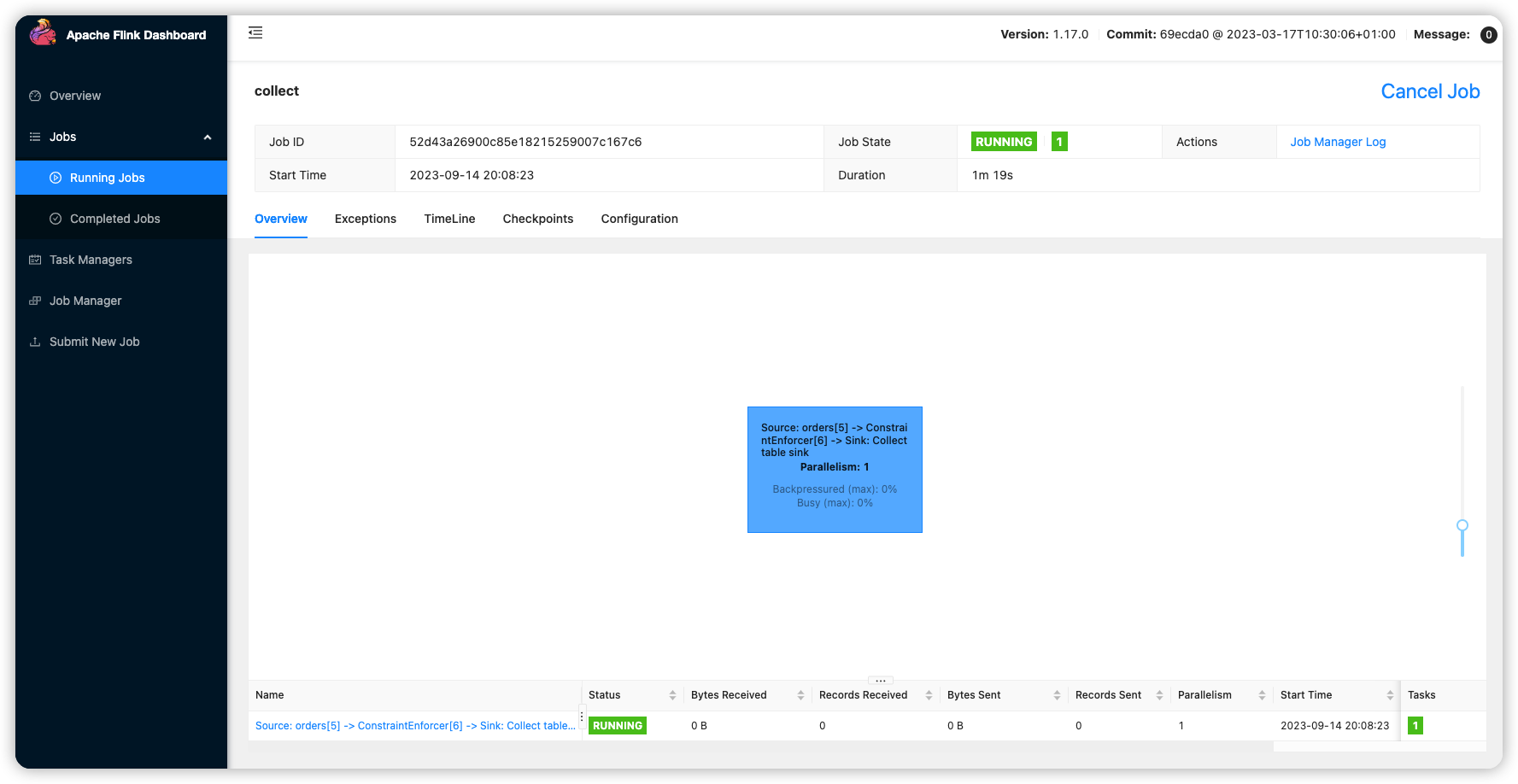Viewport: 1518px width, 784px height.
Task: Collapse the Jobs submenu chevron
Action: (x=207, y=137)
